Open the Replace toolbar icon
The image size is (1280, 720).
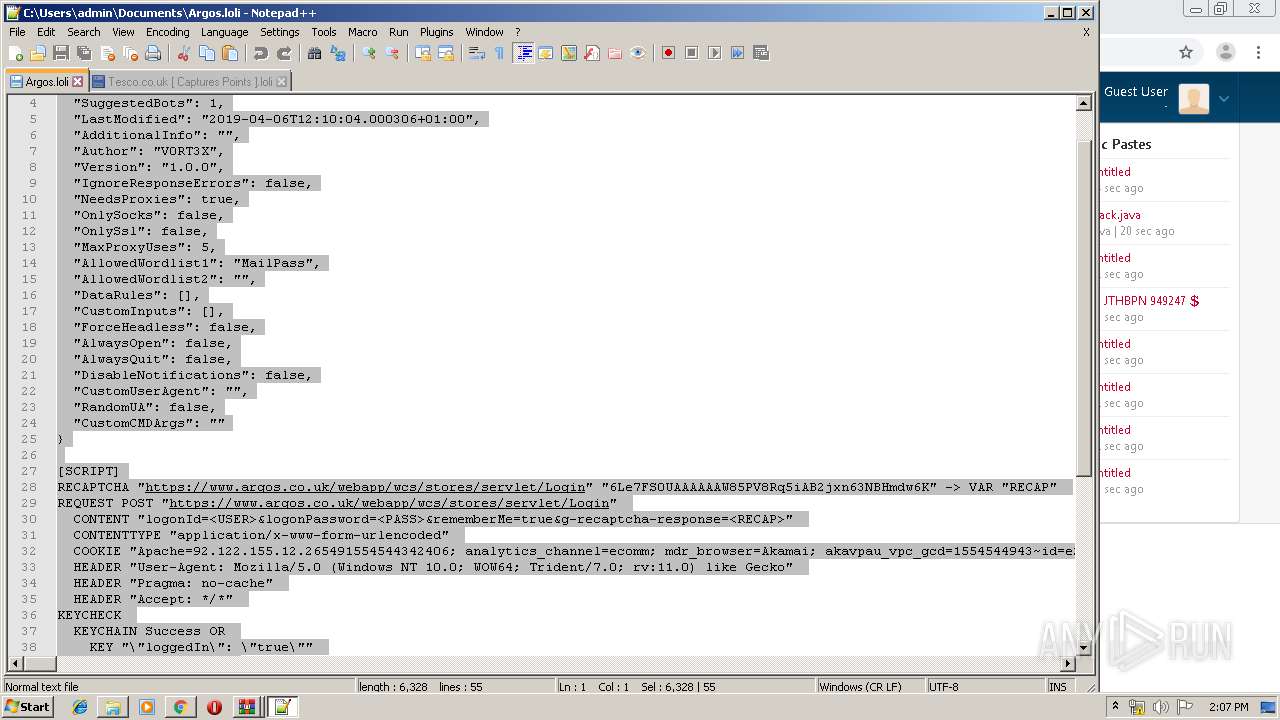(x=338, y=53)
